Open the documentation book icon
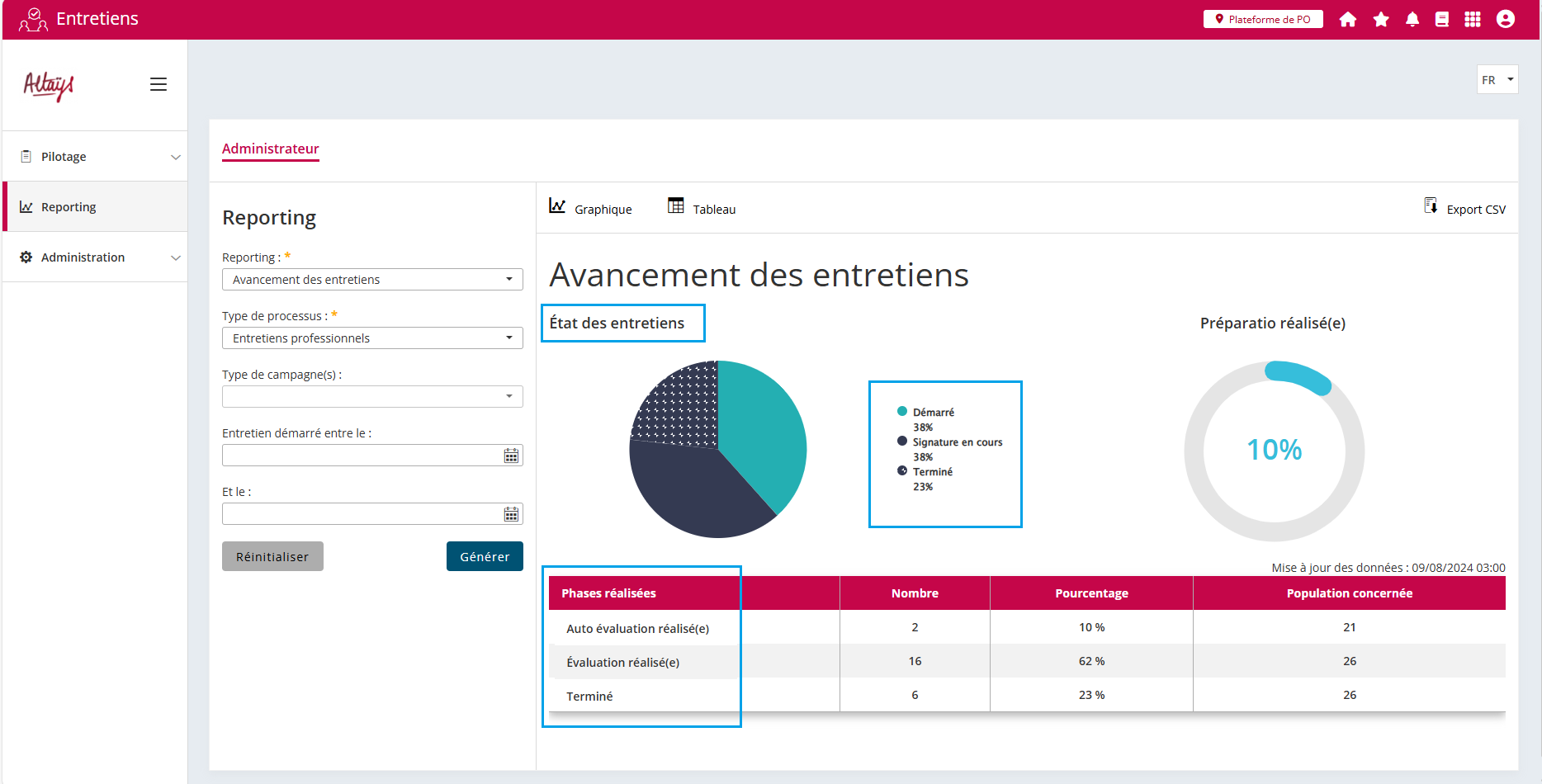1542x784 pixels. 1442,20
